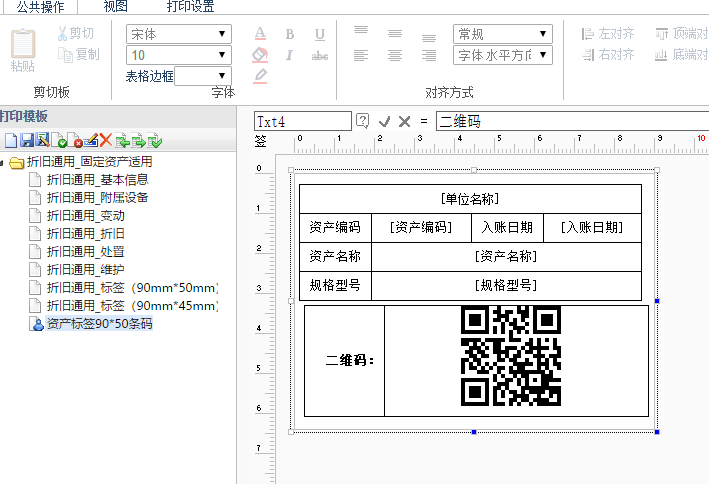This screenshot has width=717, height=495.
Task: Click the [入账日期] placeholder cell
Action: 592,228
